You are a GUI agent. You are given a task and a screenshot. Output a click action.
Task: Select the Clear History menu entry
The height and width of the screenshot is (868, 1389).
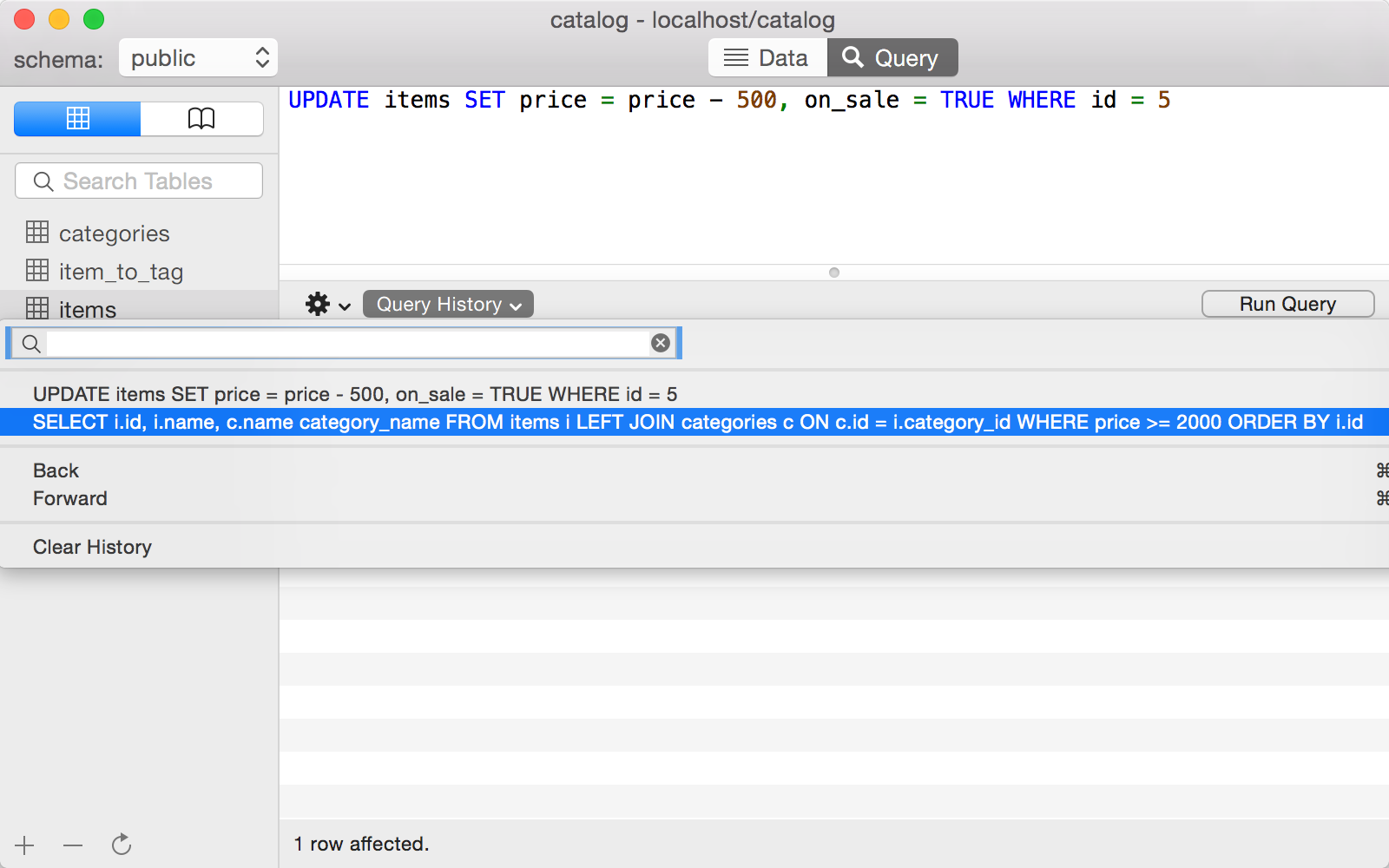pos(92,547)
